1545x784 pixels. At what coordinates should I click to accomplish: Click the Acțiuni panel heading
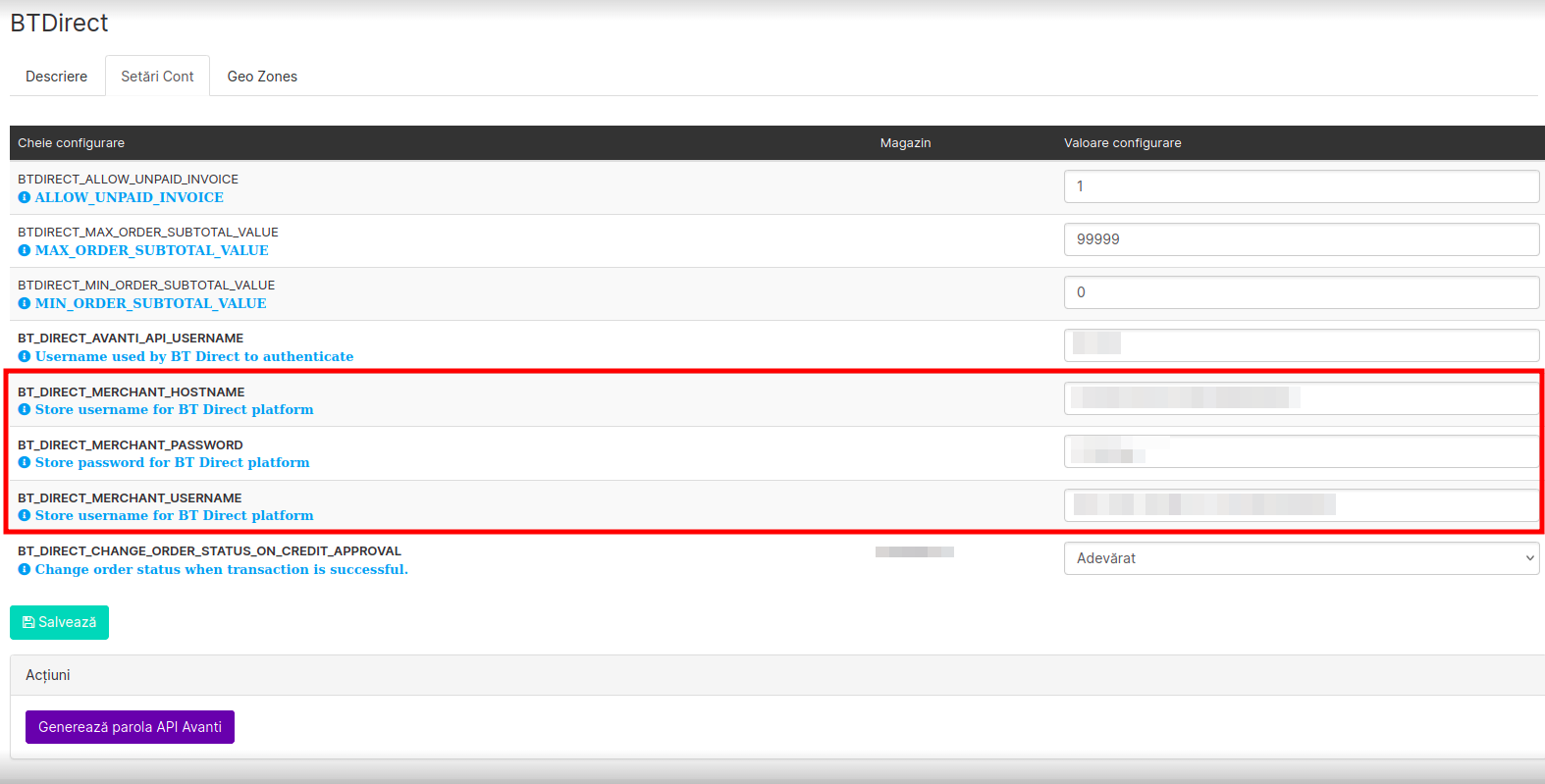48,675
